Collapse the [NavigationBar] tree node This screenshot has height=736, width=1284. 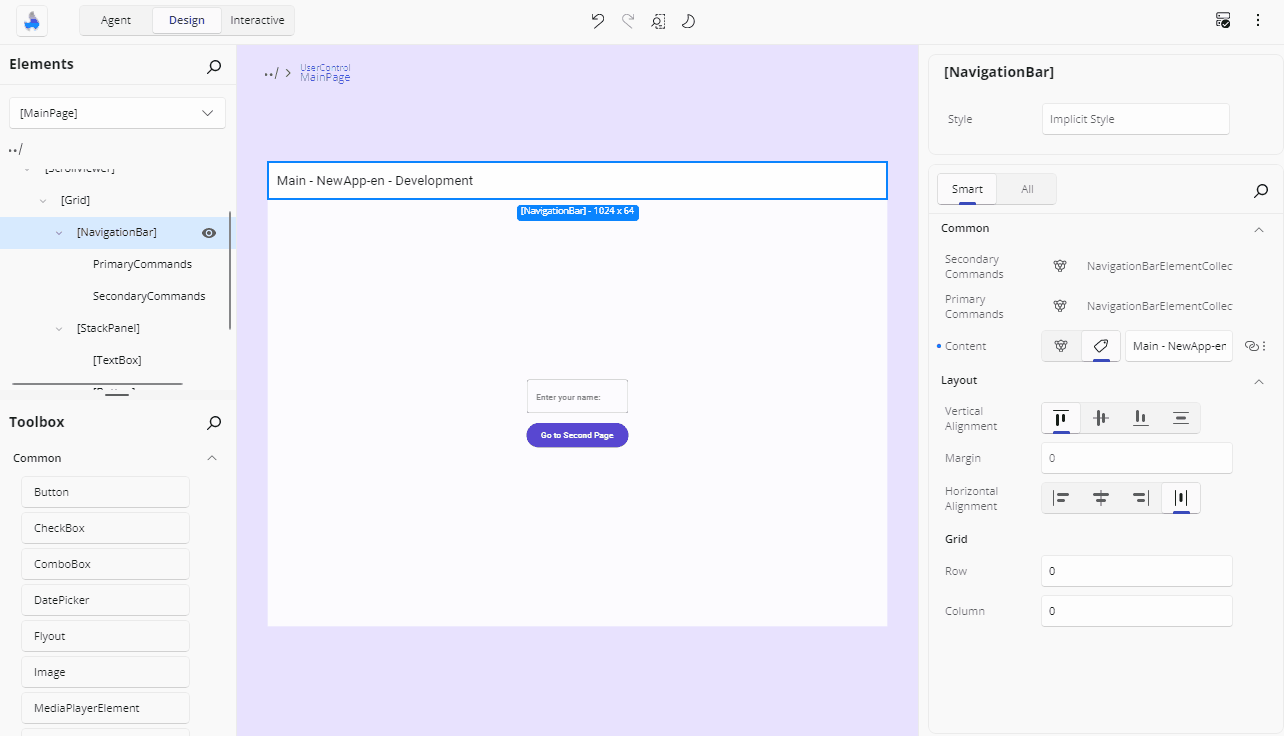pyautogui.click(x=58, y=232)
